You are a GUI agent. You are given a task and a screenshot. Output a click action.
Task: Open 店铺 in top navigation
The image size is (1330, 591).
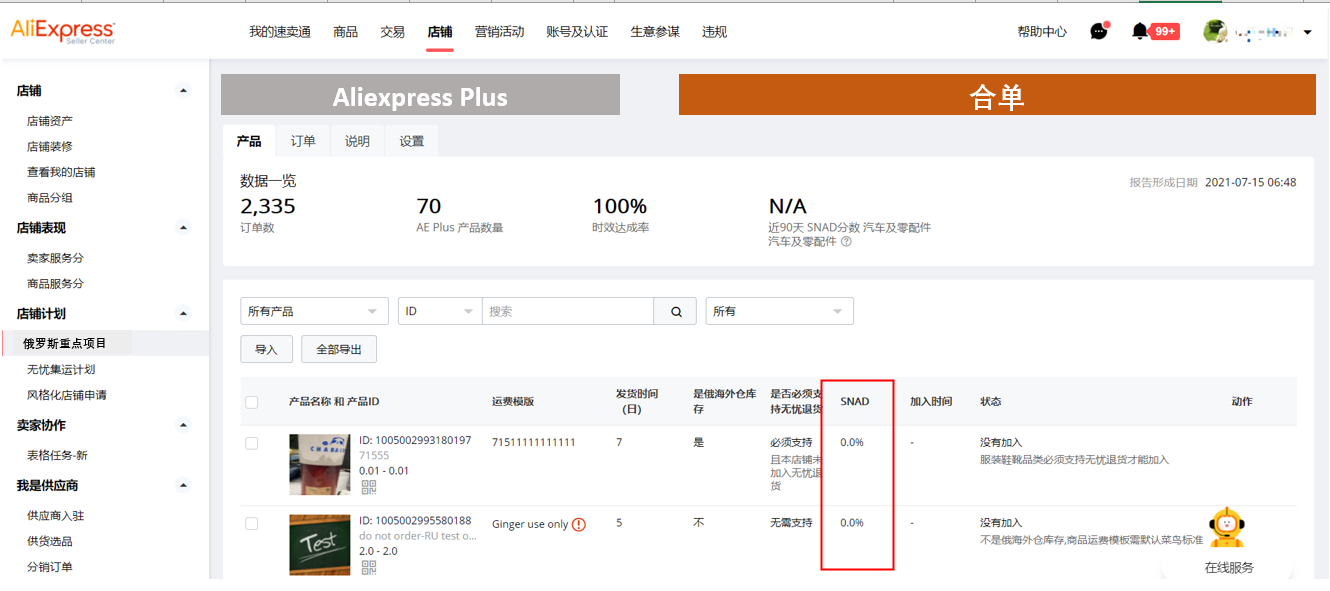(440, 32)
